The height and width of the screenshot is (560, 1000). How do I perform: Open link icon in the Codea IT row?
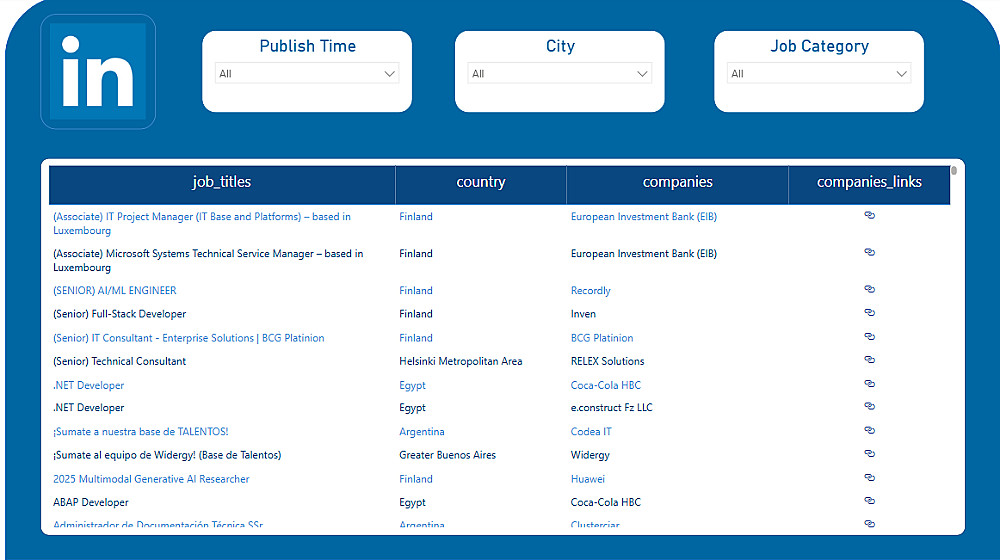(x=869, y=430)
